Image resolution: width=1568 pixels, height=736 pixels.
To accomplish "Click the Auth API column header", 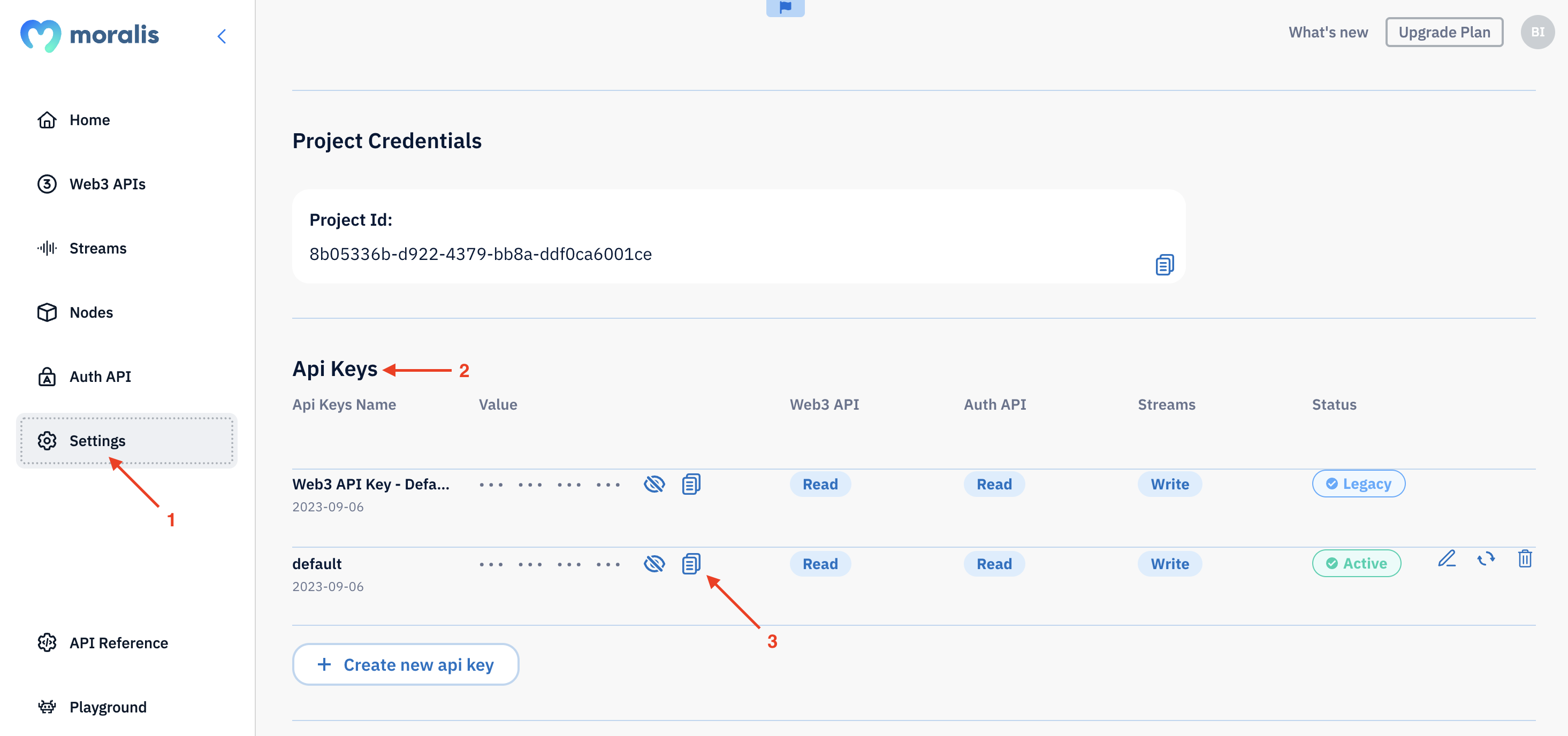I will [x=995, y=404].
